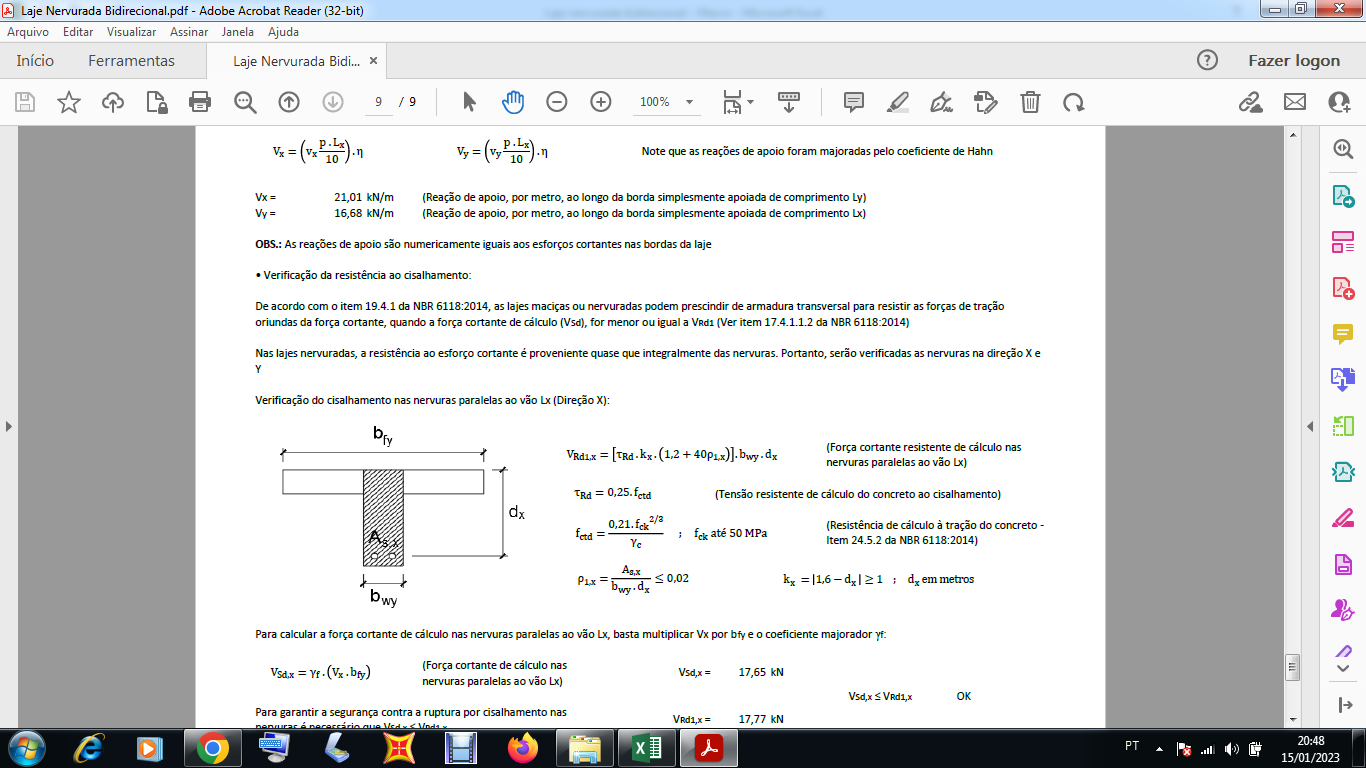Open the Redact tool in right panel
This screenshot has height=768, width=1366.
click(x=1342, y=518)
